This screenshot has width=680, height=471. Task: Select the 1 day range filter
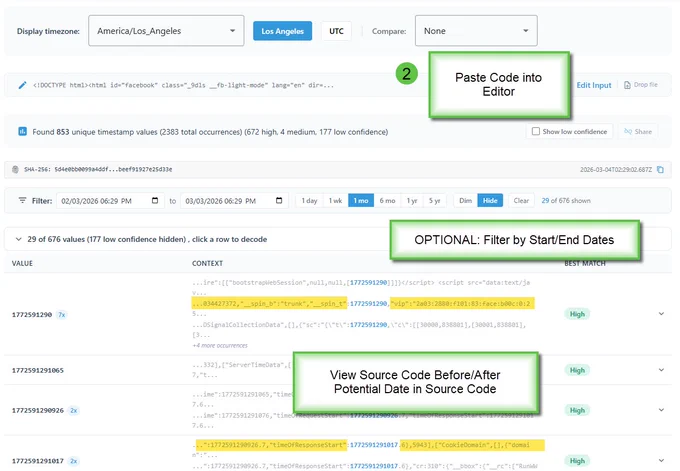pyautogui.click(x=309, y=200)
